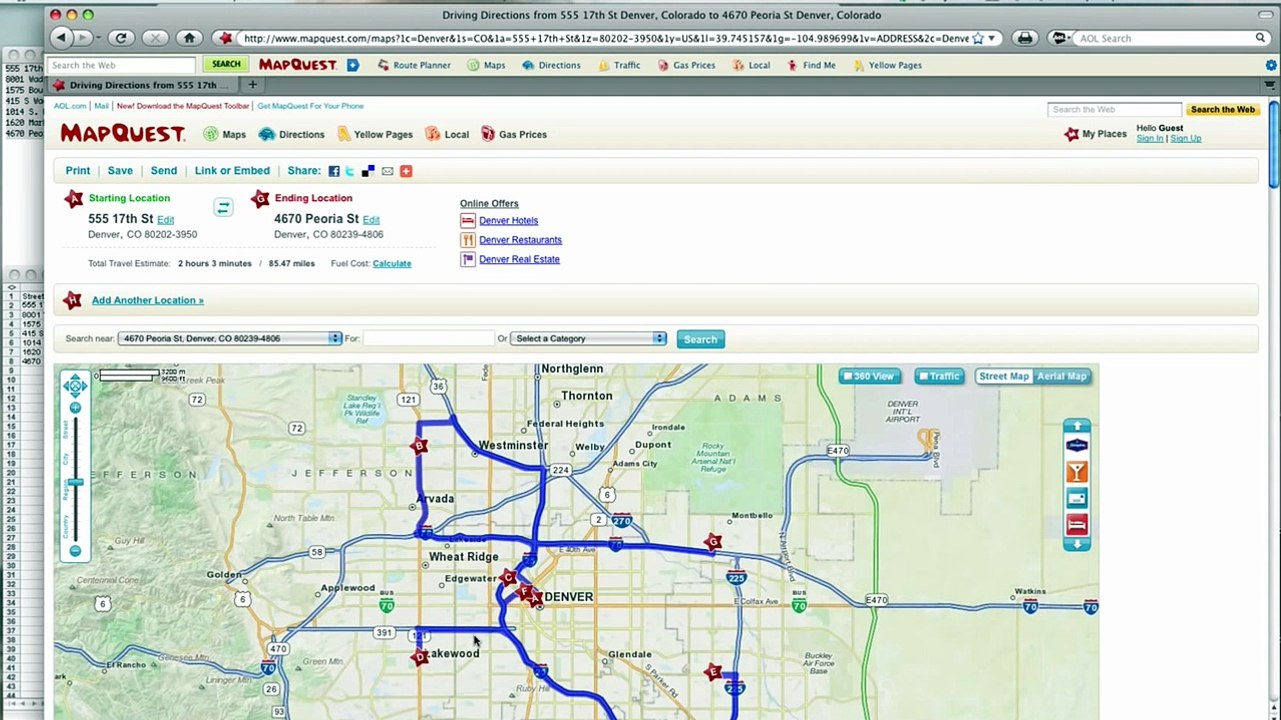
Task: Open search engine selector in AOL search box
Action: [x=1060, y=38]
